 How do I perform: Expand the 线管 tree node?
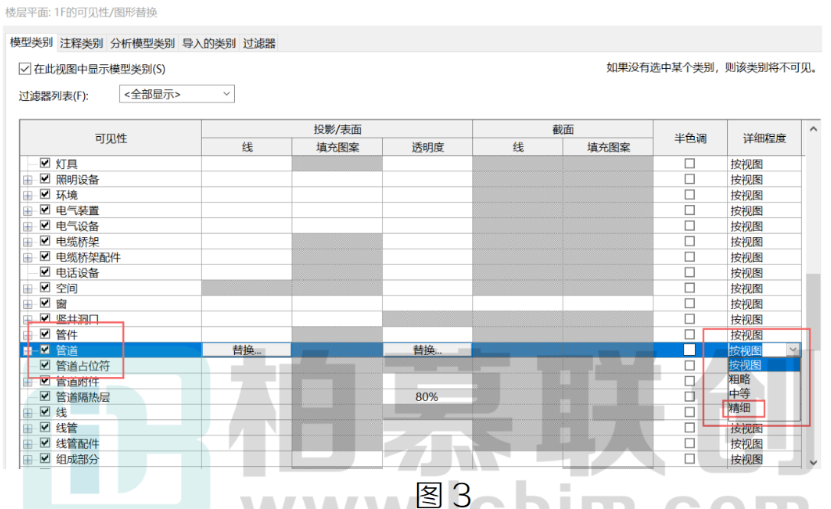[x=28, y=428]
